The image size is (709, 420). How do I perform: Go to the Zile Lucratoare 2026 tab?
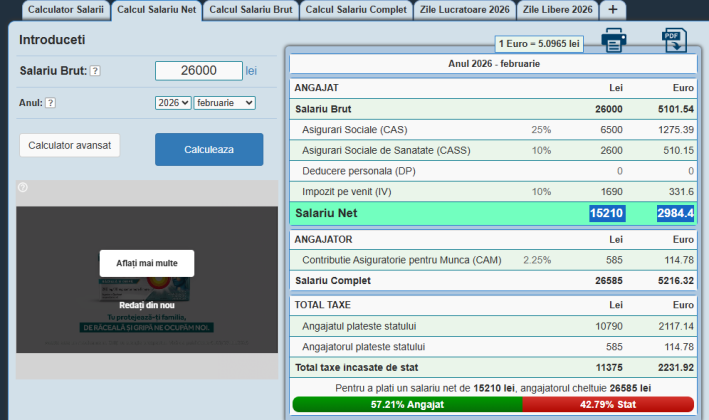[x=467, y=9]
